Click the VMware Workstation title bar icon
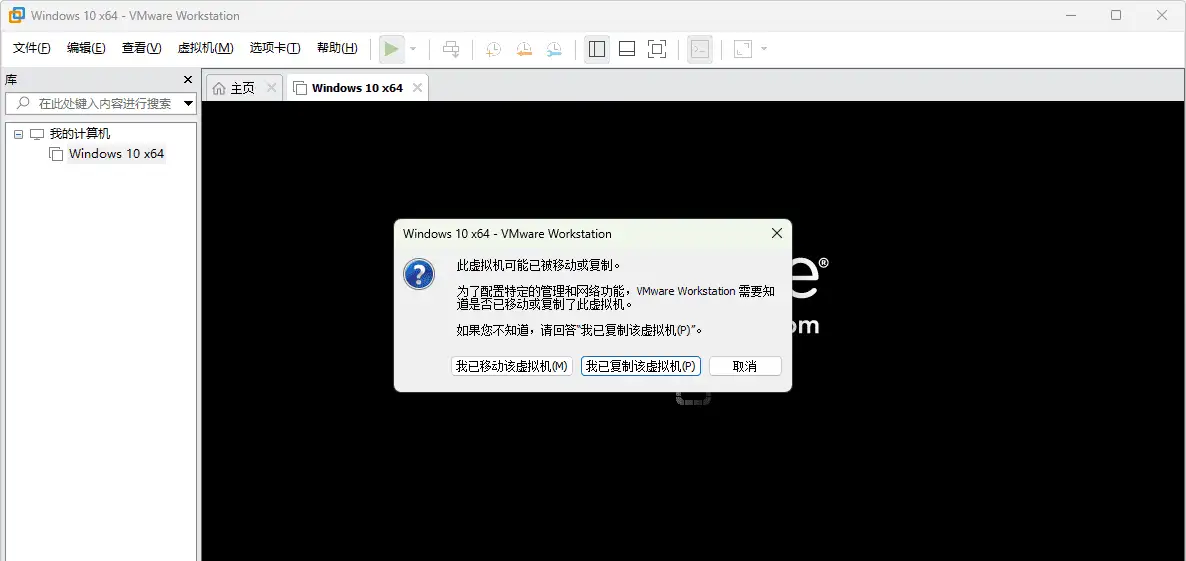Viewport: 1186px width, 561px height. (16, 15)
